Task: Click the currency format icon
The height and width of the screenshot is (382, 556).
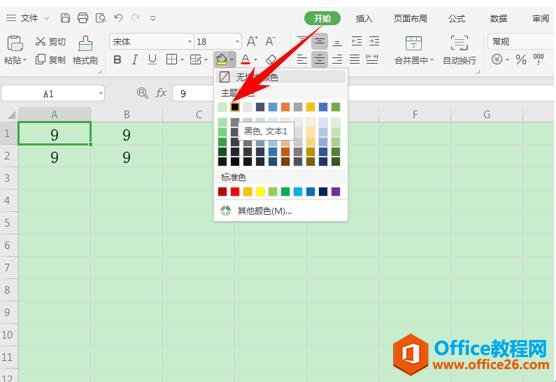Action: (497, 59)
